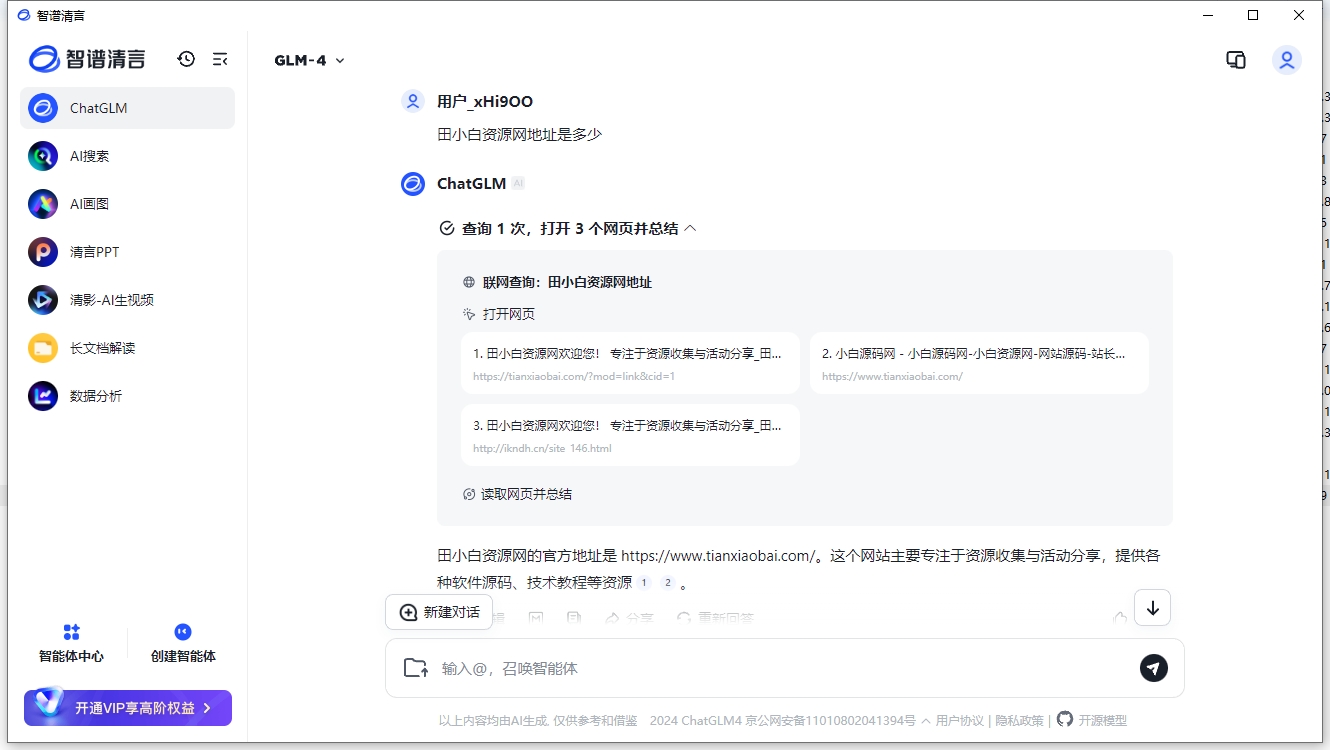Open 智能体中心

(x=71, y=644)
